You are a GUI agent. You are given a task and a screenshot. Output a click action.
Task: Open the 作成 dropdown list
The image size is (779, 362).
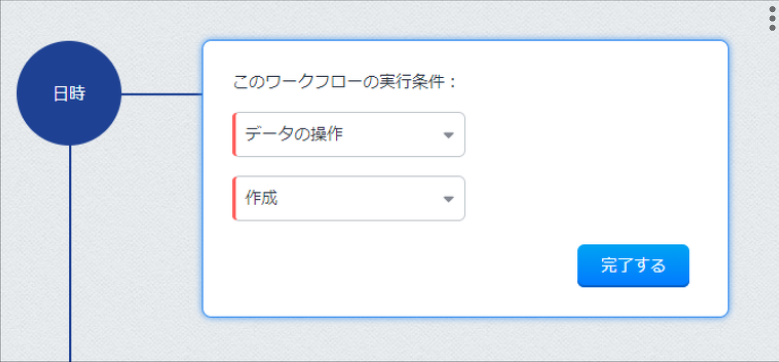[349, 198]
